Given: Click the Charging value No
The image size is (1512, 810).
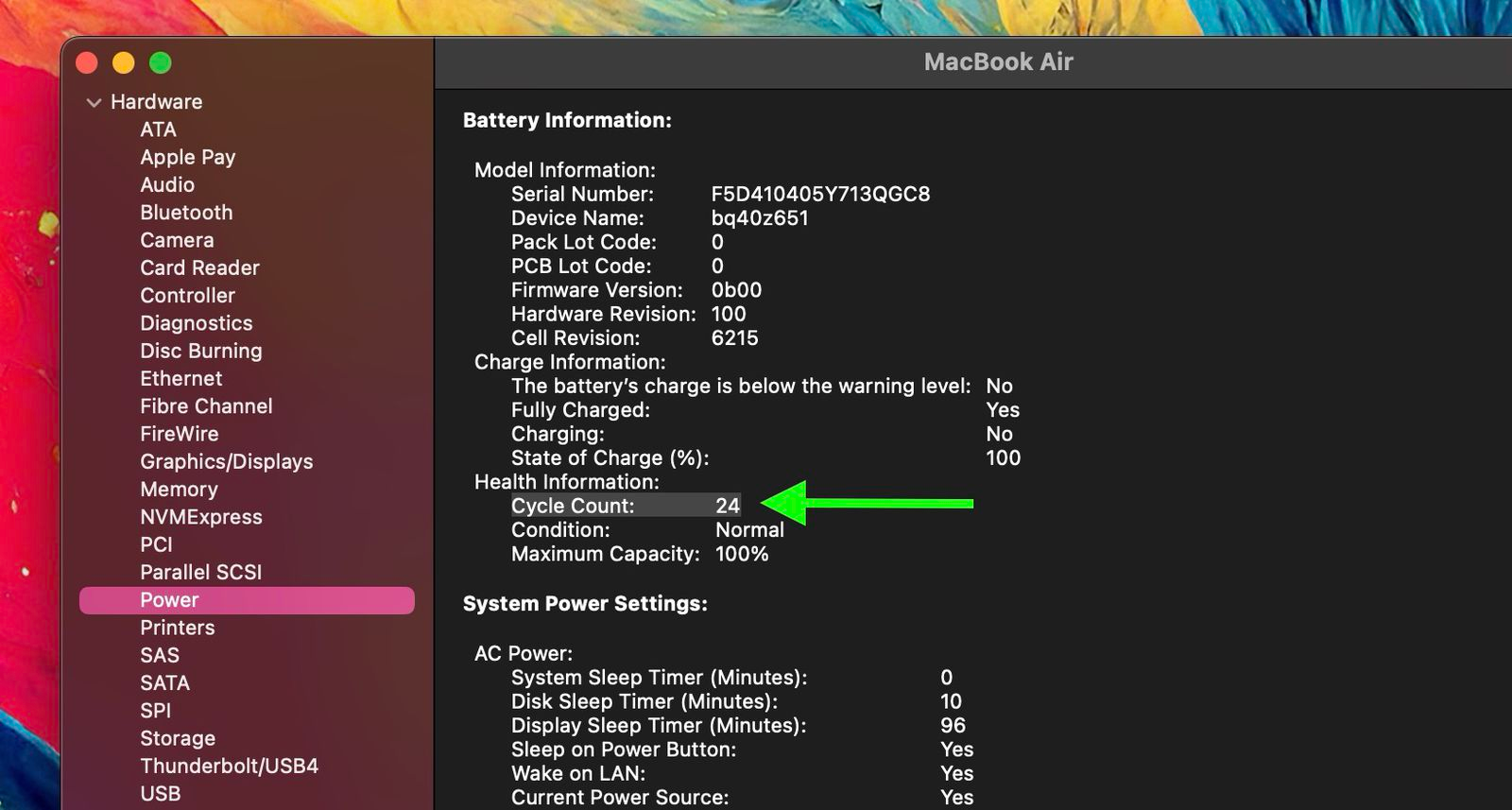Looking at the screenshot, I should [x=999, y=434].
